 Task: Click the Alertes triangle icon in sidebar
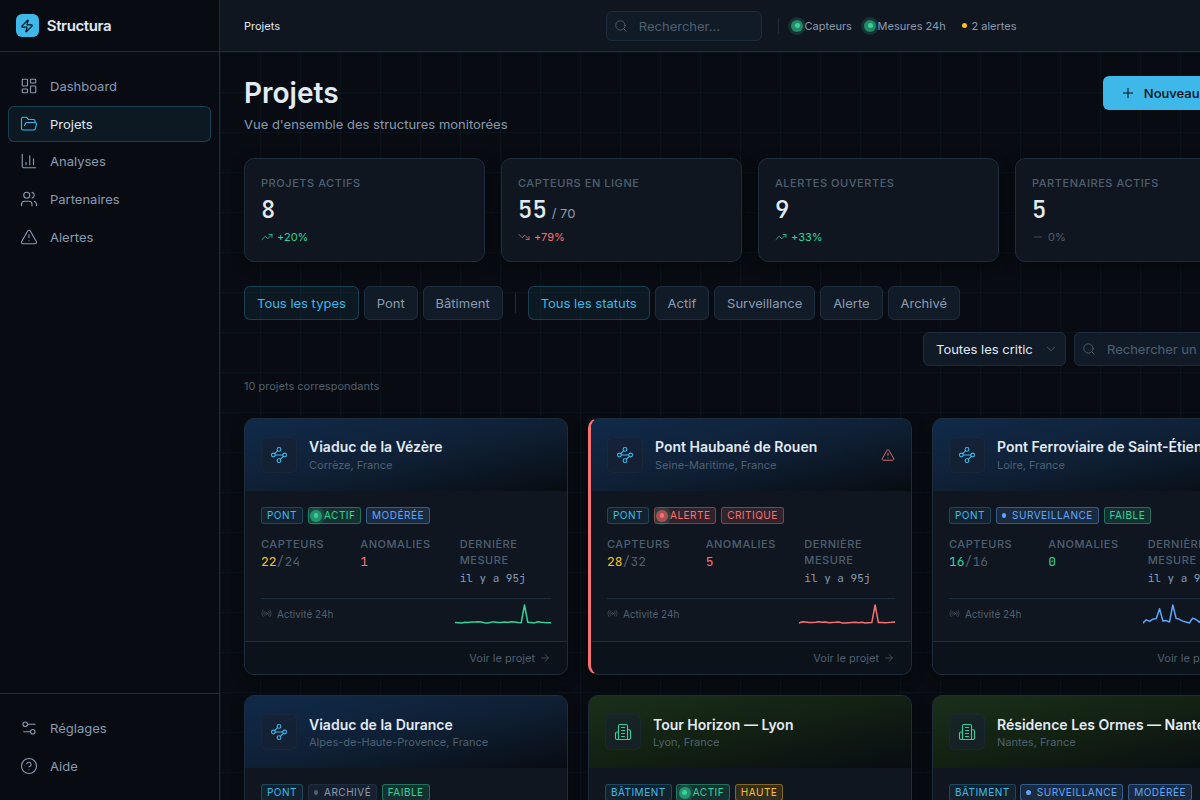pyautogui.click(x=29, y=237)
